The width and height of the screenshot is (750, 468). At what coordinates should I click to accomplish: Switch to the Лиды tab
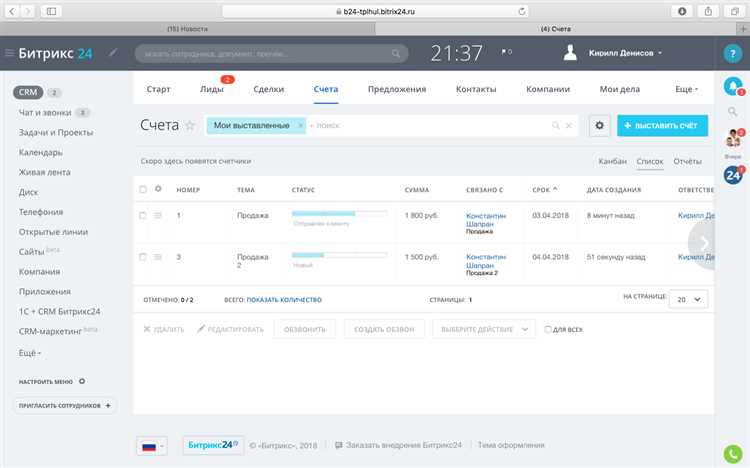click(x=211, y=89)
